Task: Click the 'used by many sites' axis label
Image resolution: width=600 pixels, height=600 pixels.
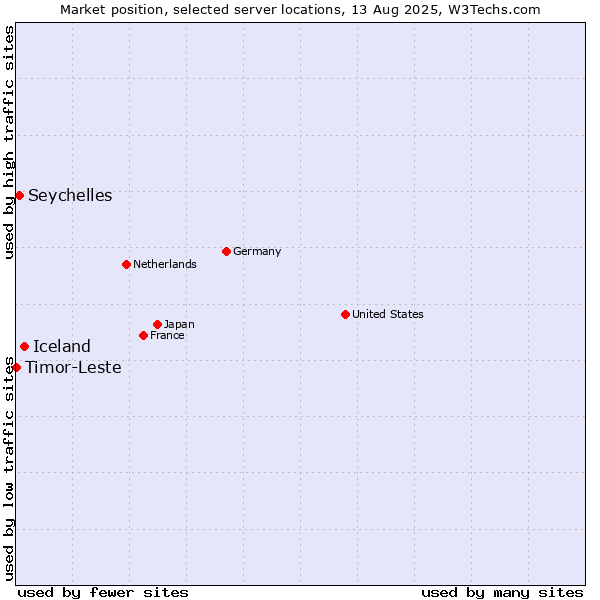Action: 502,593
